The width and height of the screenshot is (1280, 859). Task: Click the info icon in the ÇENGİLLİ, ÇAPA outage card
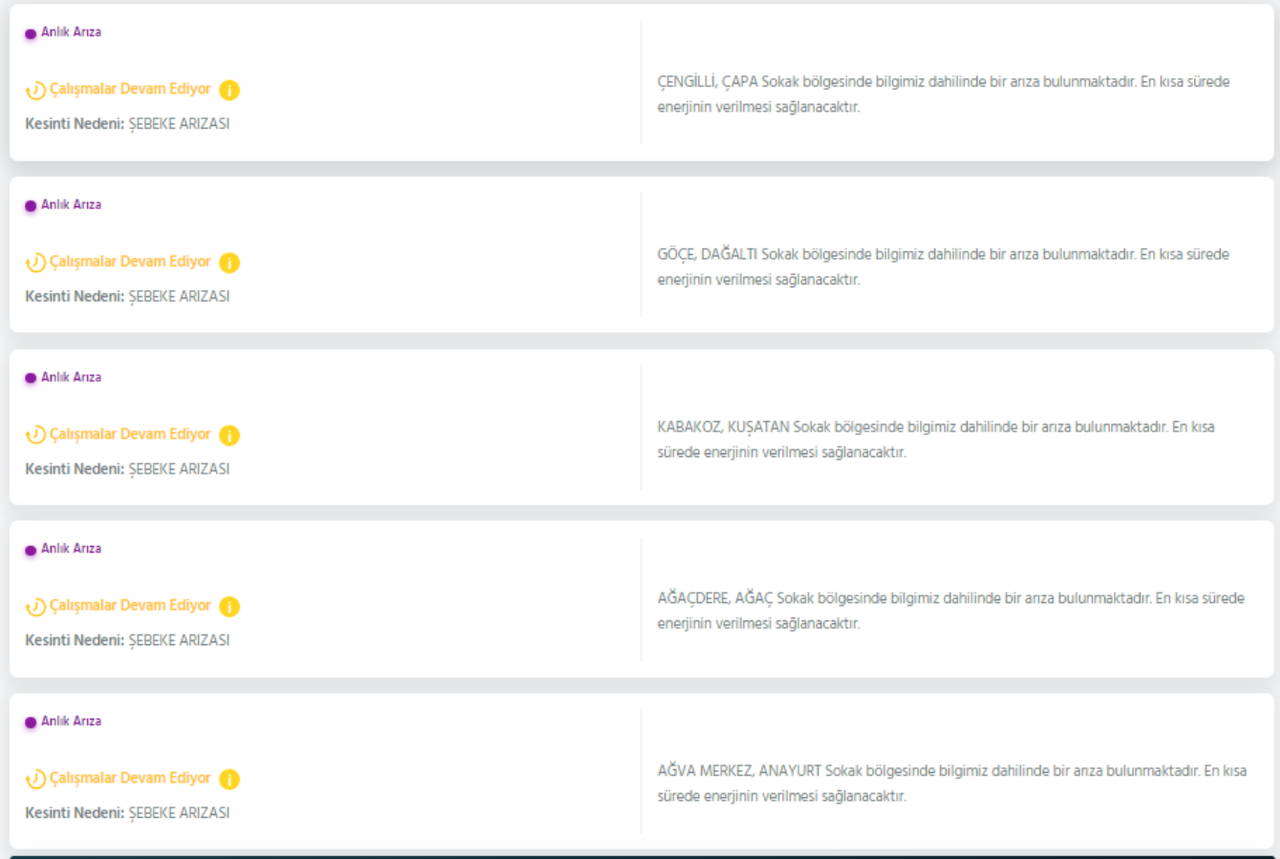(x=229, y=90)
